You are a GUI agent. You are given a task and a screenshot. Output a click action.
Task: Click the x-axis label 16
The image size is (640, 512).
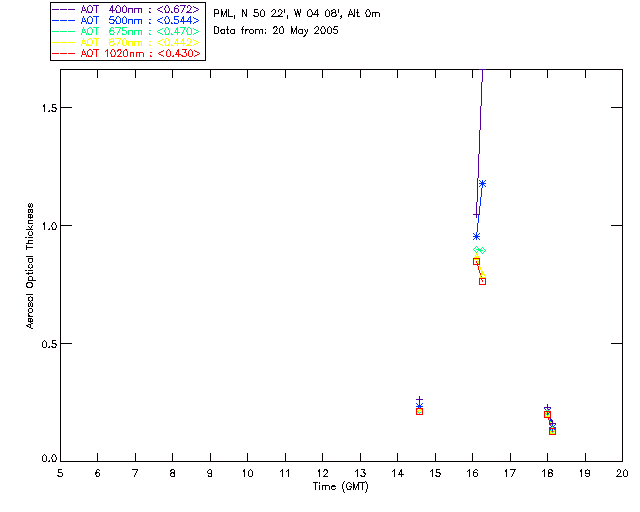pos(473,473)
